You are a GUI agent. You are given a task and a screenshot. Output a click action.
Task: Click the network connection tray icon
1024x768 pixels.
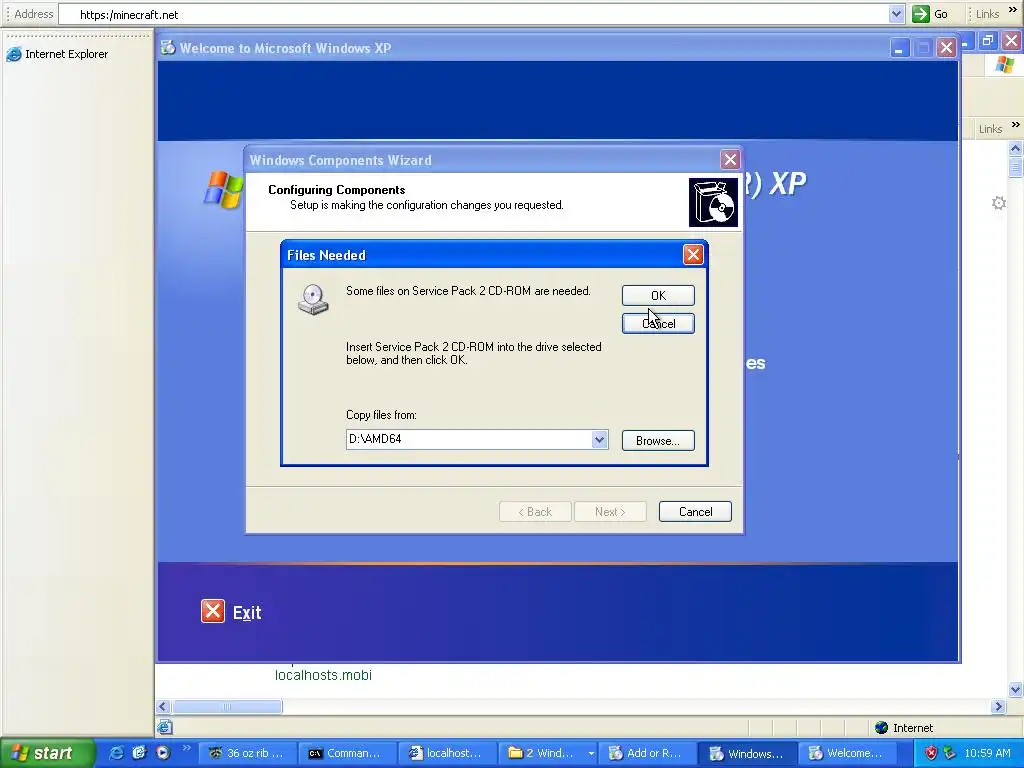click(x=950, y=753)
